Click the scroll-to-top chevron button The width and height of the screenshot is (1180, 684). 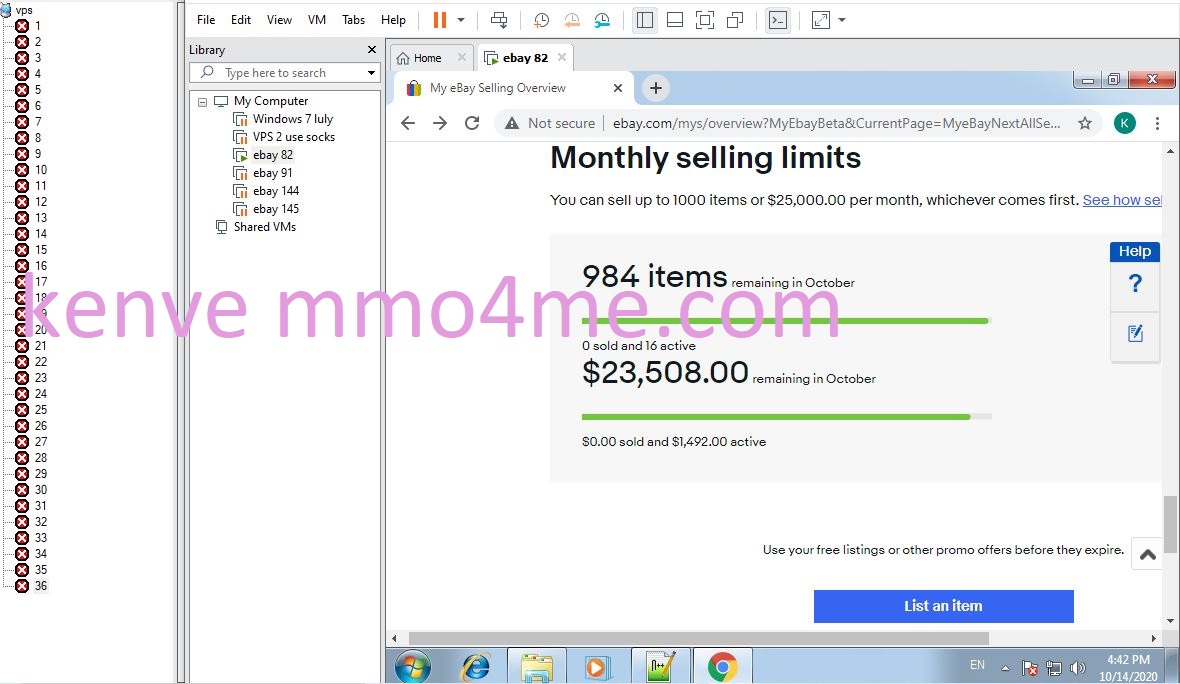tap(1147, 555)
